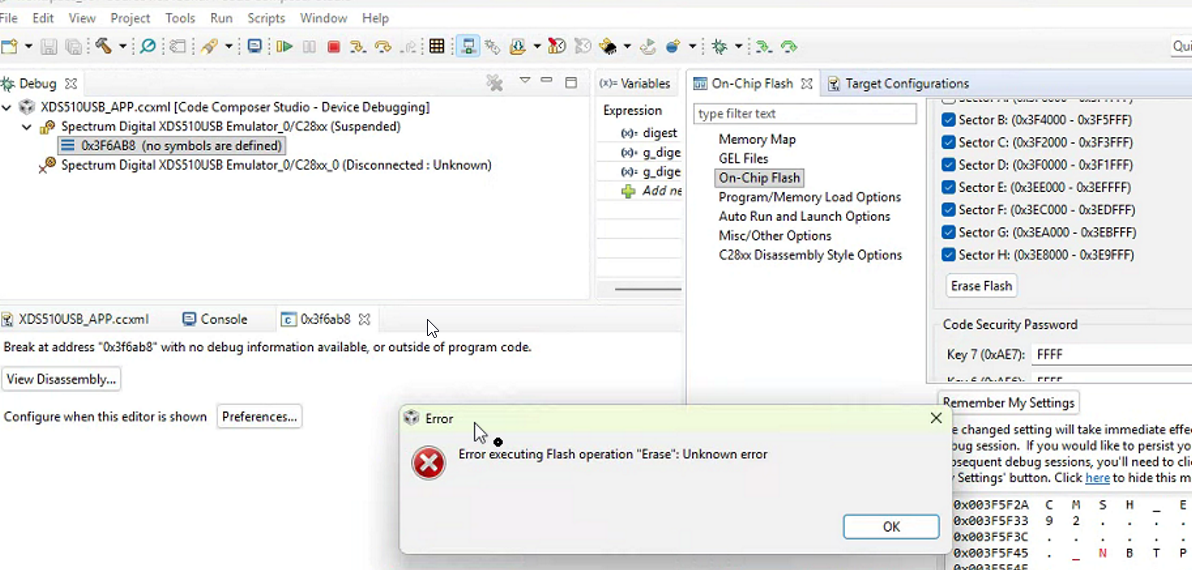1192x570 pixels.
Task: Open the Debug bug dropdown arrow
Action: [738, 47]
